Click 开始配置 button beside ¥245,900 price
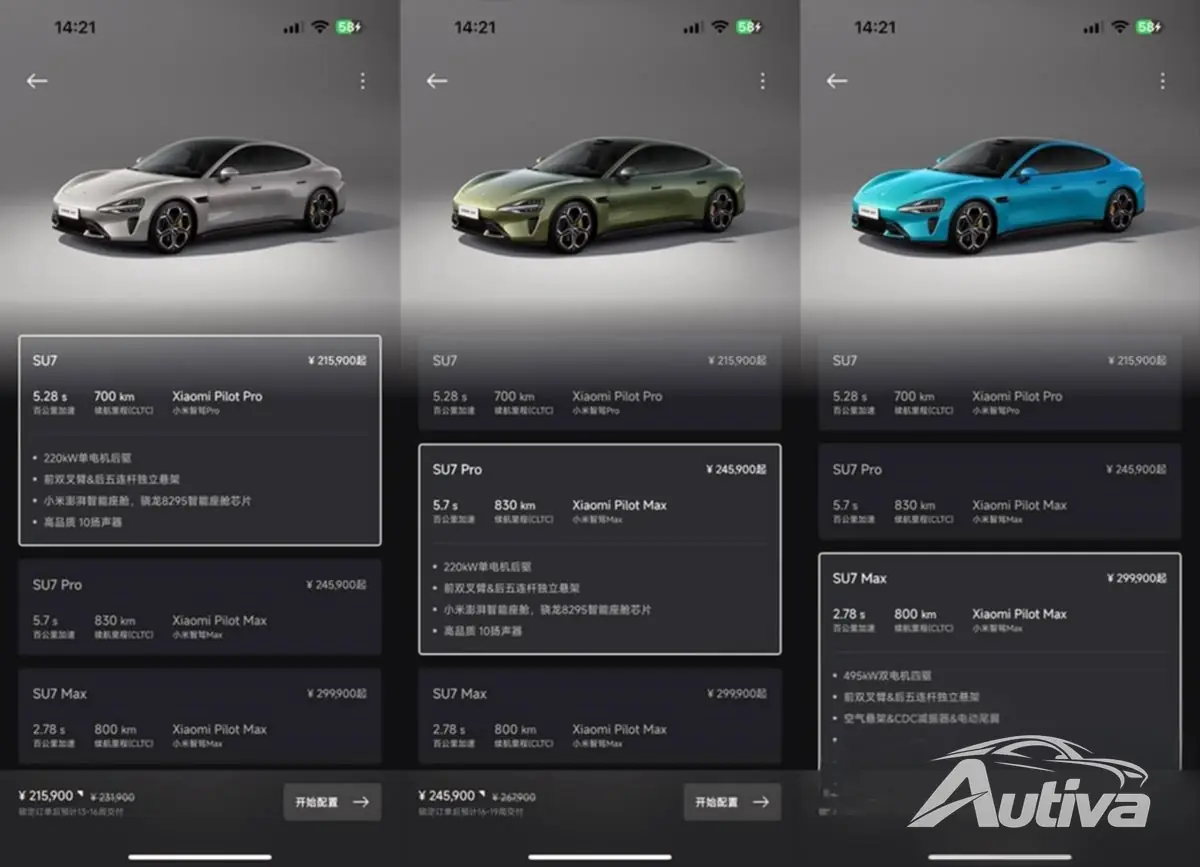Image resolution: width=1200 pixels, height=867 pixels. (732, 802)
